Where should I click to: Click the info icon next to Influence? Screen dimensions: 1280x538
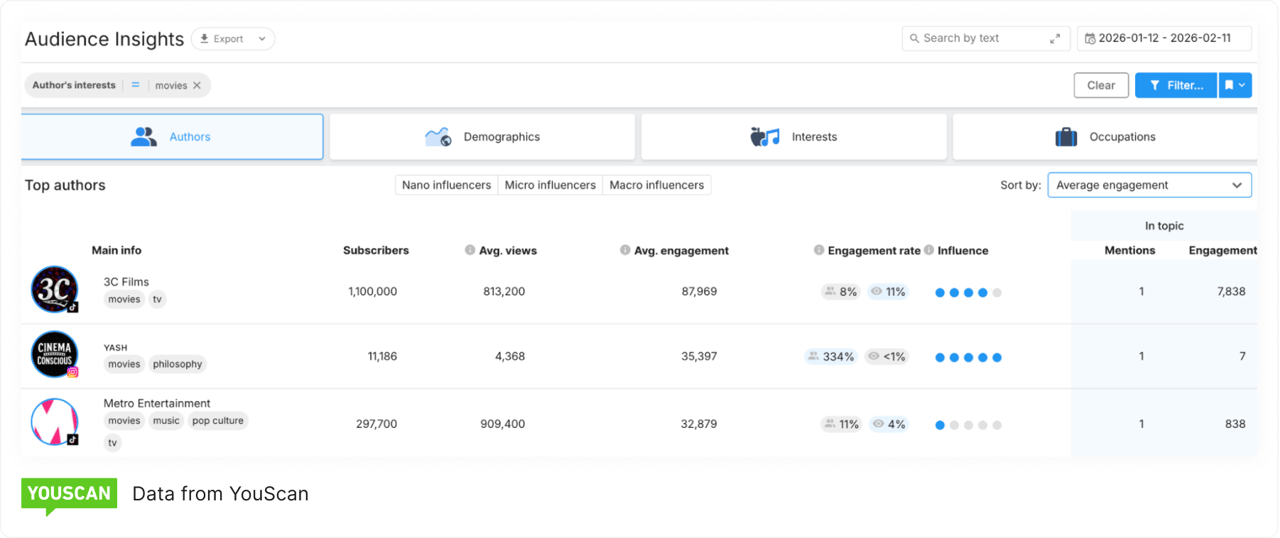[929, 250]
